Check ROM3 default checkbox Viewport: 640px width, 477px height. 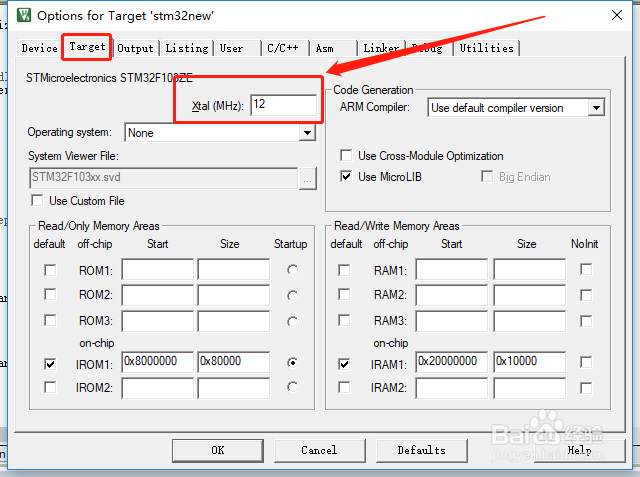click(50, 320)
